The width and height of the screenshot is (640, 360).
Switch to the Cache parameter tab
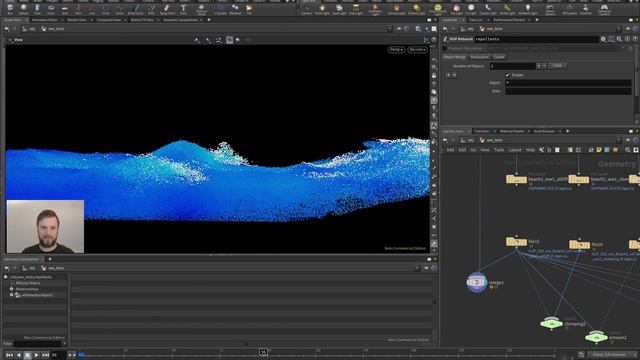pos(499,57)
